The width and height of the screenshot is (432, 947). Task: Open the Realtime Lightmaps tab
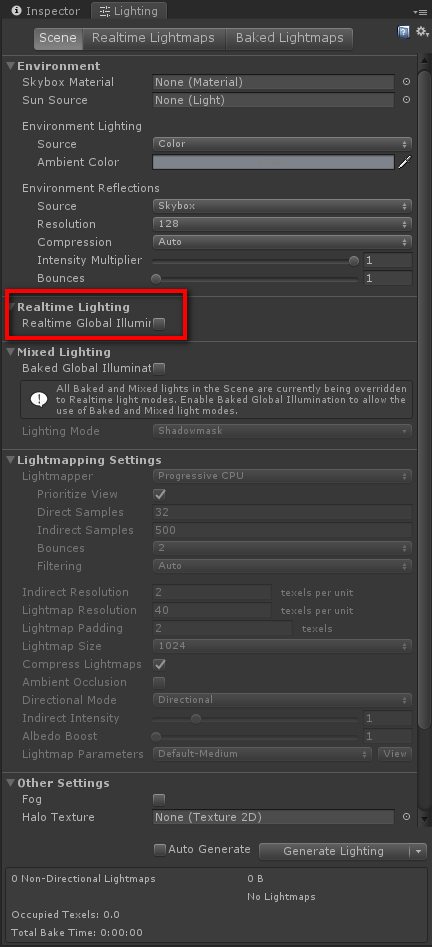pos(153,38)
